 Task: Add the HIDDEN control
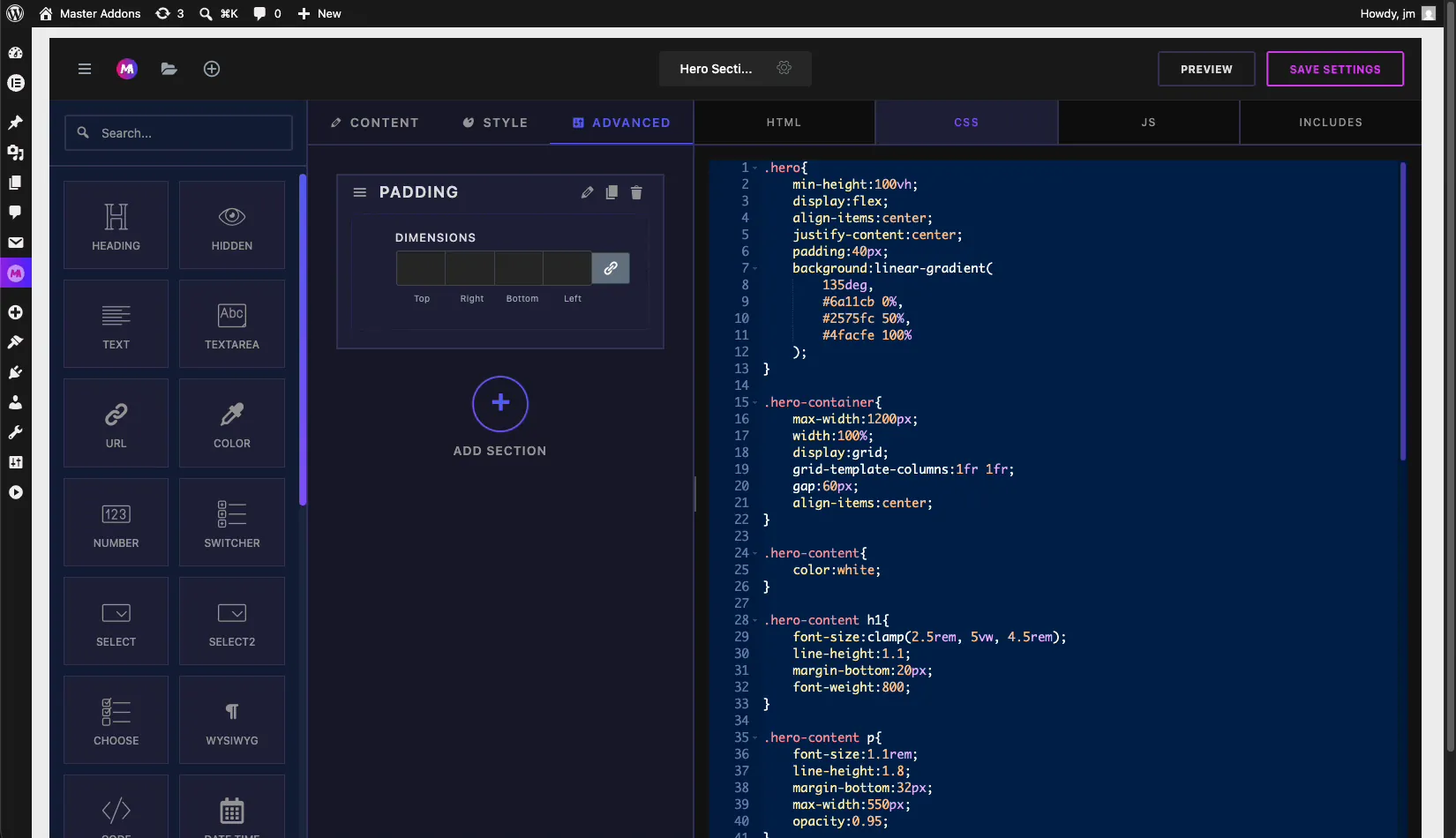[232, 225]
